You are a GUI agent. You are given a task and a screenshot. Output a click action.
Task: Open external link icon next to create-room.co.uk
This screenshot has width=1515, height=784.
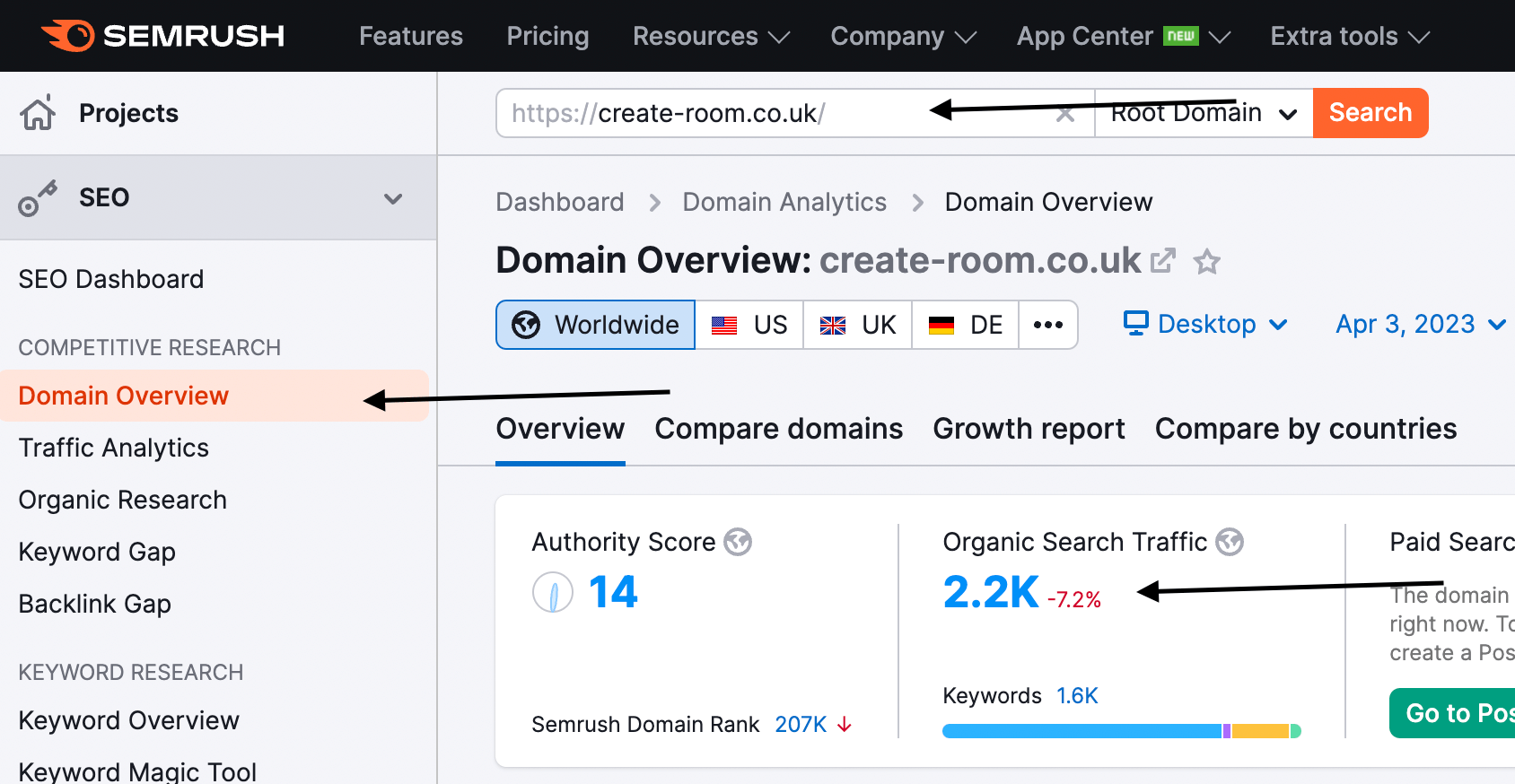pos(1163,261)
